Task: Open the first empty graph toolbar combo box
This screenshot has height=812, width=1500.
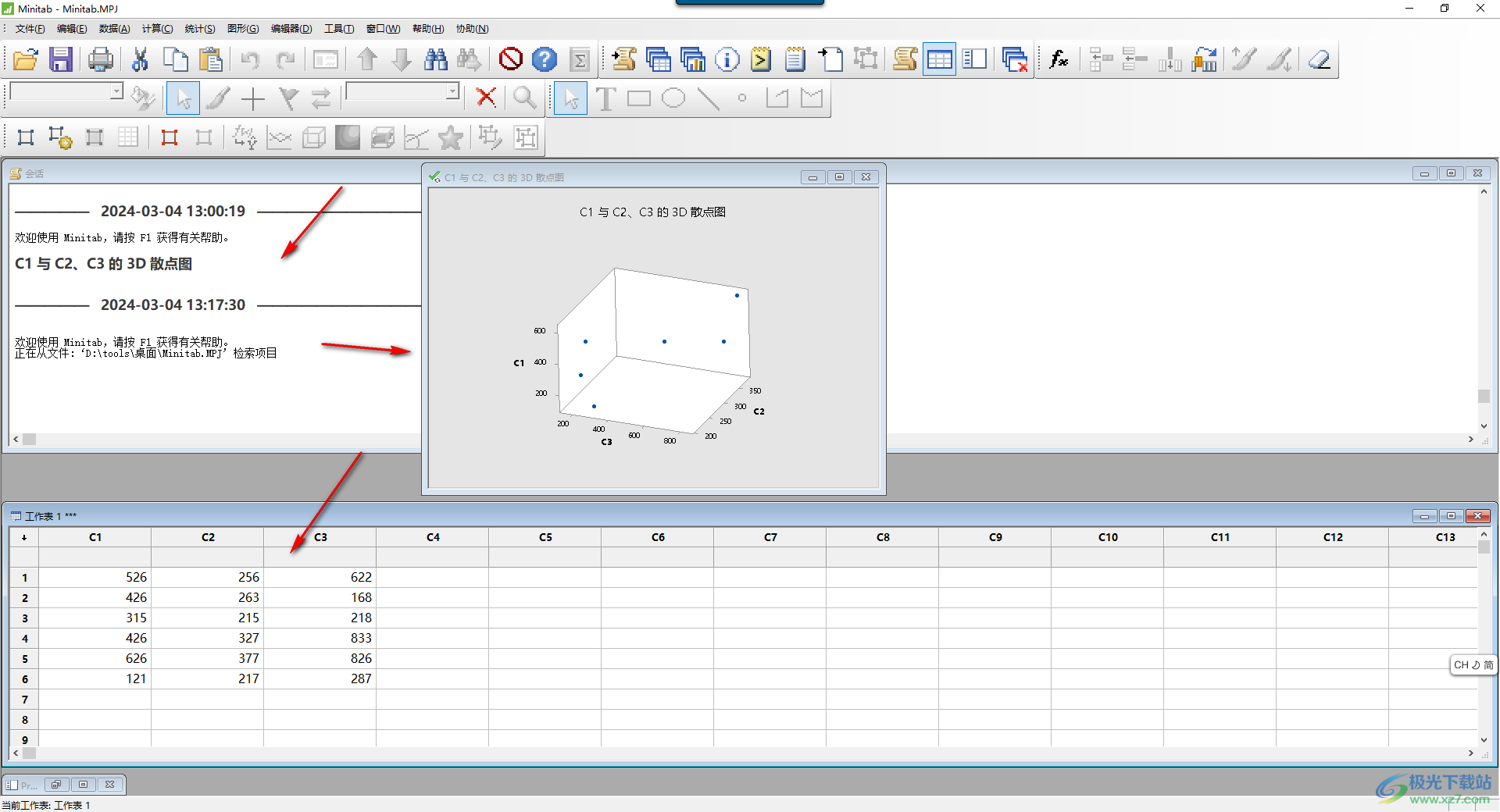Action: coord(66,91)
